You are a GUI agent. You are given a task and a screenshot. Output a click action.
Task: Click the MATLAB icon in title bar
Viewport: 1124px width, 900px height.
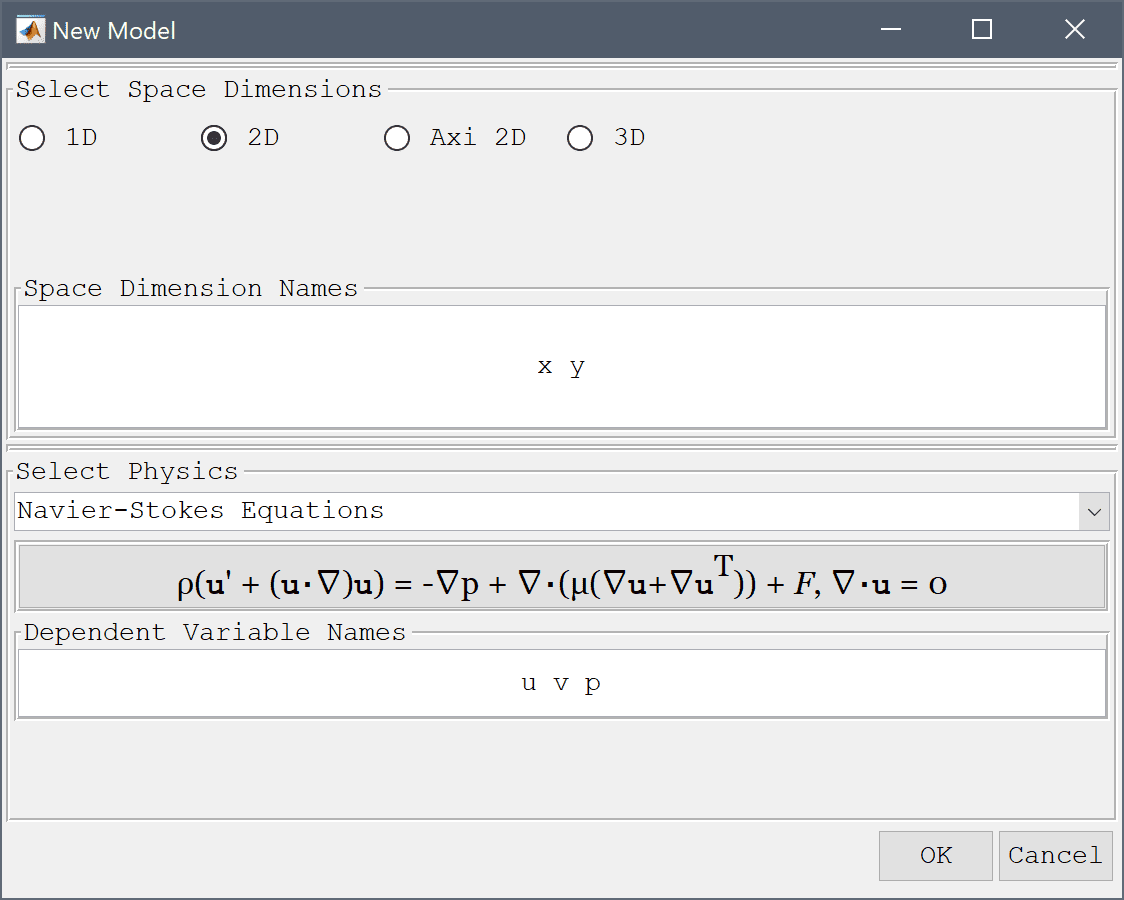(30, 30)
